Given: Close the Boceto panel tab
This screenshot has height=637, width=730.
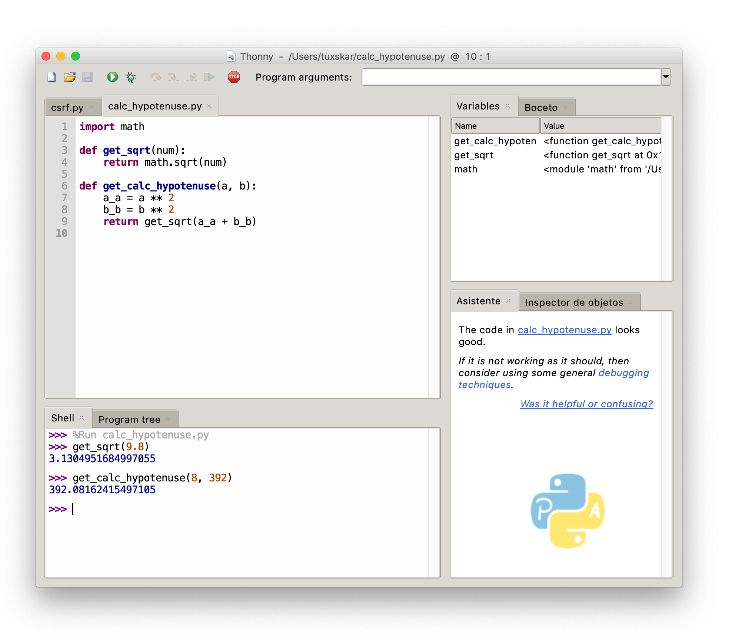Looking at the screenshot, I should coord(565,108).
